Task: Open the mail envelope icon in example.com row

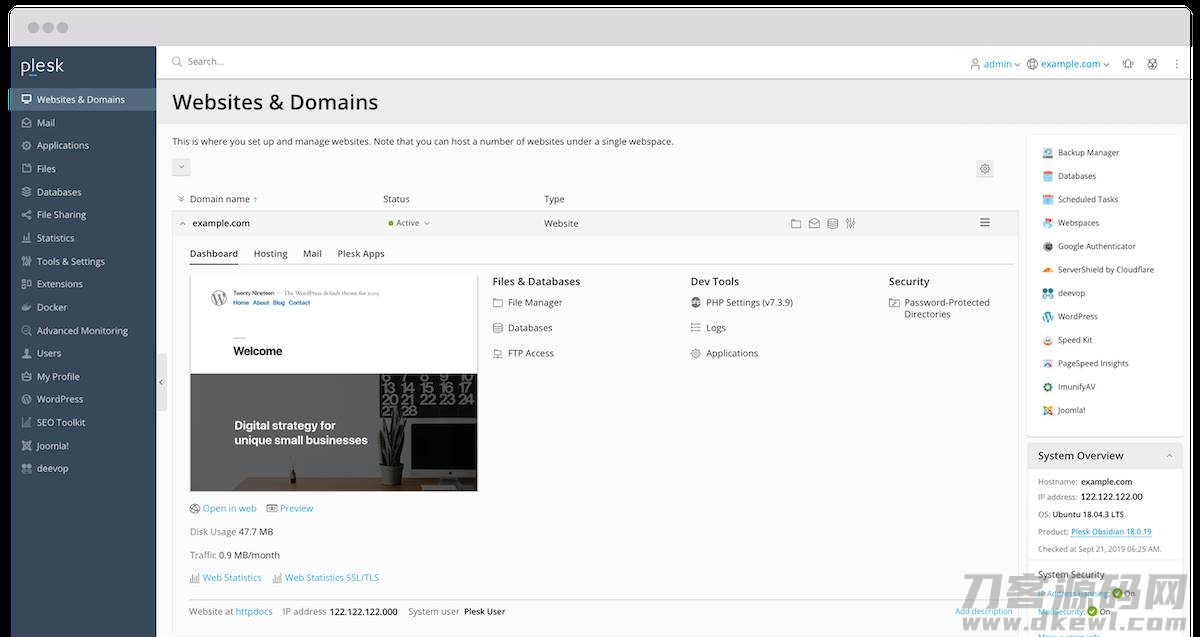Action: [814, 224]
